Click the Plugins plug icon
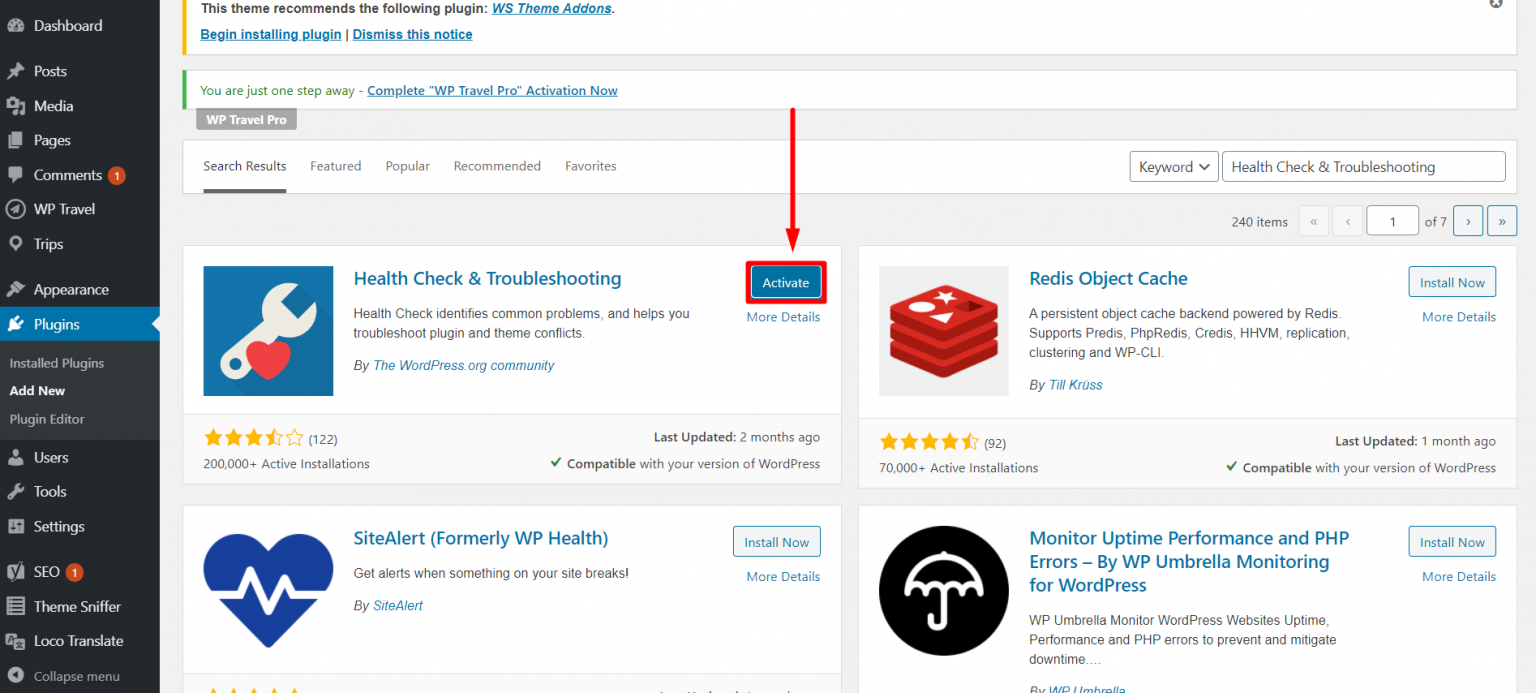Viewport: 1536px width, 693px height. pyautogui.click(x=15, y=324)
